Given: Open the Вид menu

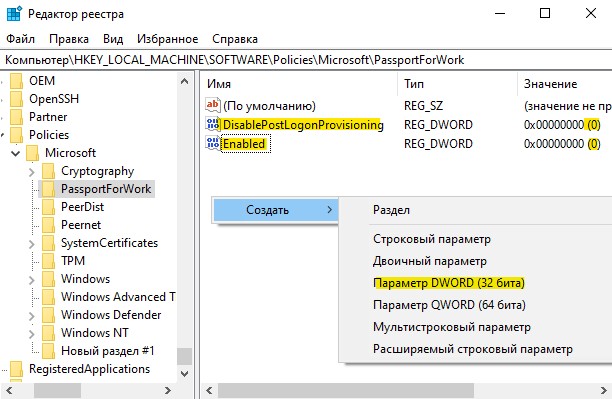Looking at the screenshot, I should [x=113, y=39].
